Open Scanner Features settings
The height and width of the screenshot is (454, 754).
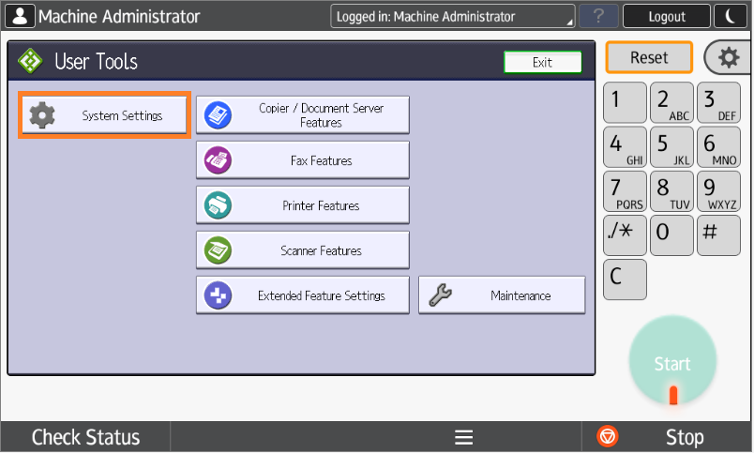[x=302, y=250]
